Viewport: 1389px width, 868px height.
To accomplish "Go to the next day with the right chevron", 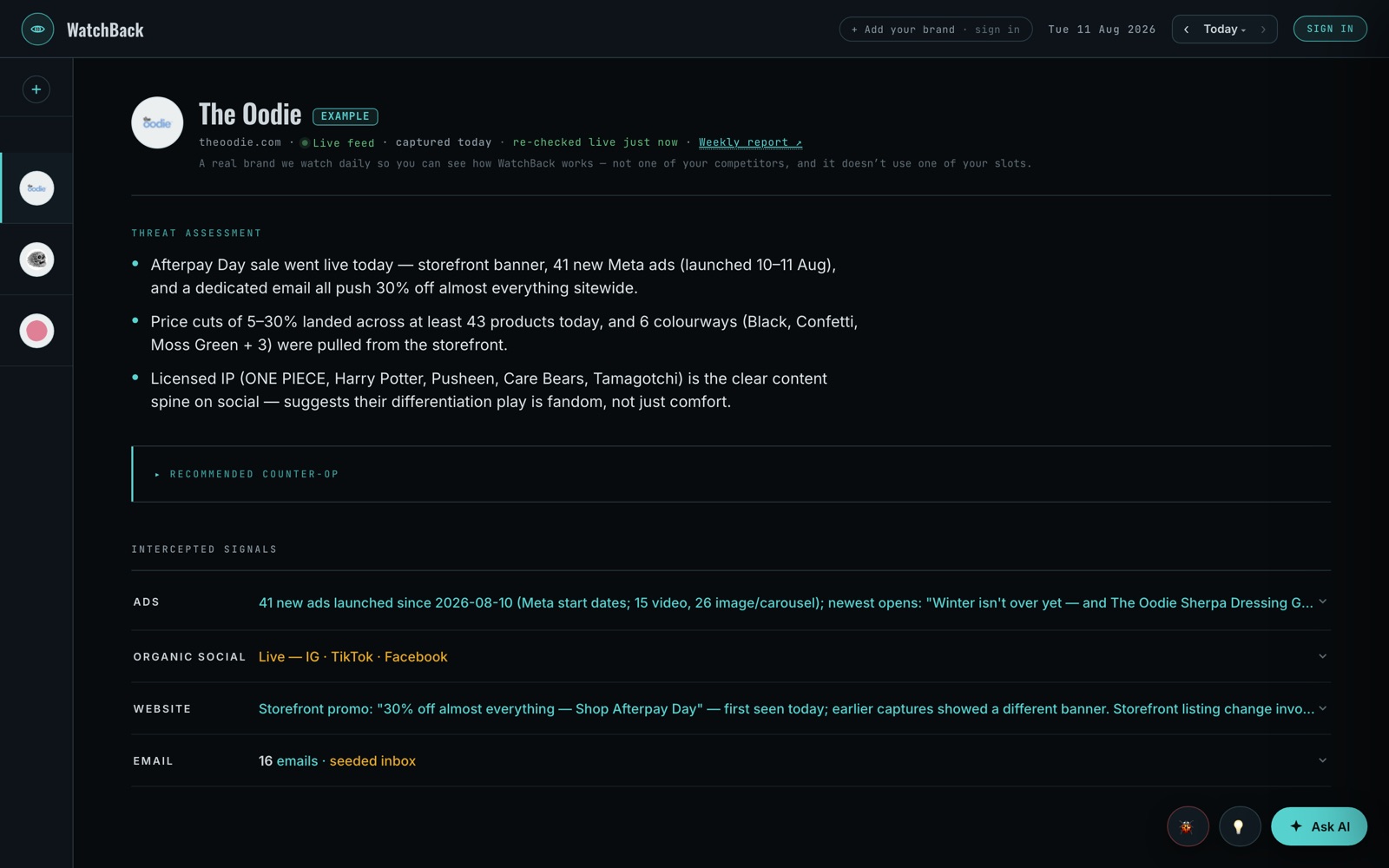I will 1263,30.
